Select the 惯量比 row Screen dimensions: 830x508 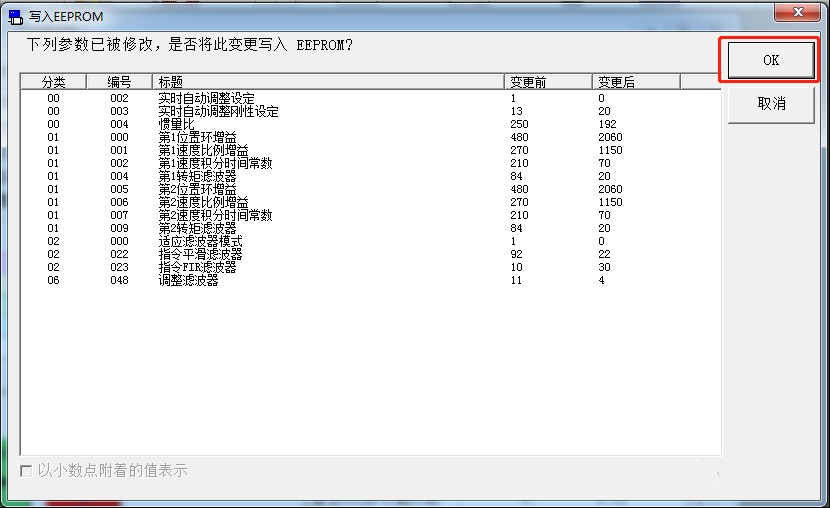coord(371,124)
